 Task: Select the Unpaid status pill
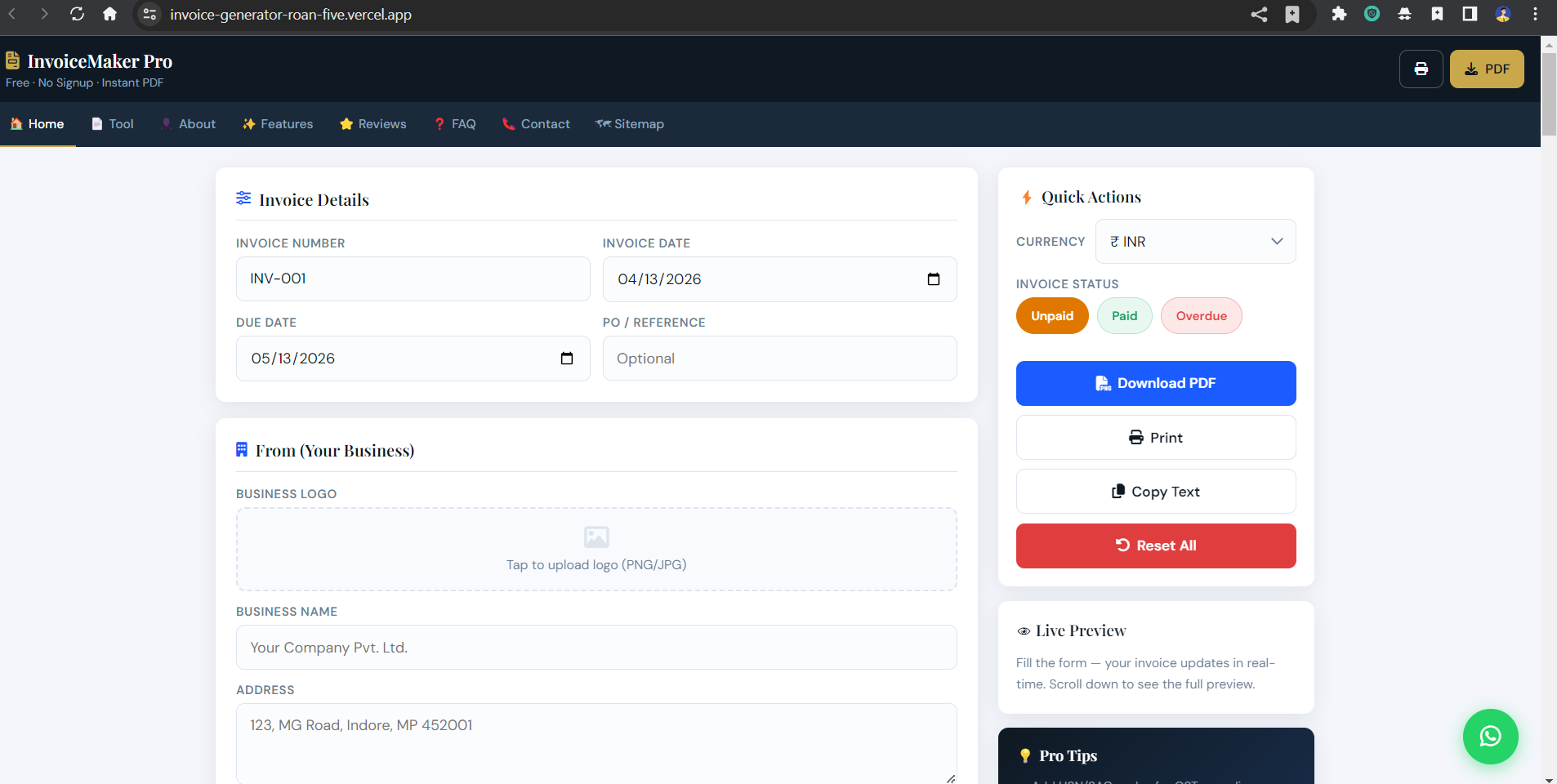click(1051, 316)
